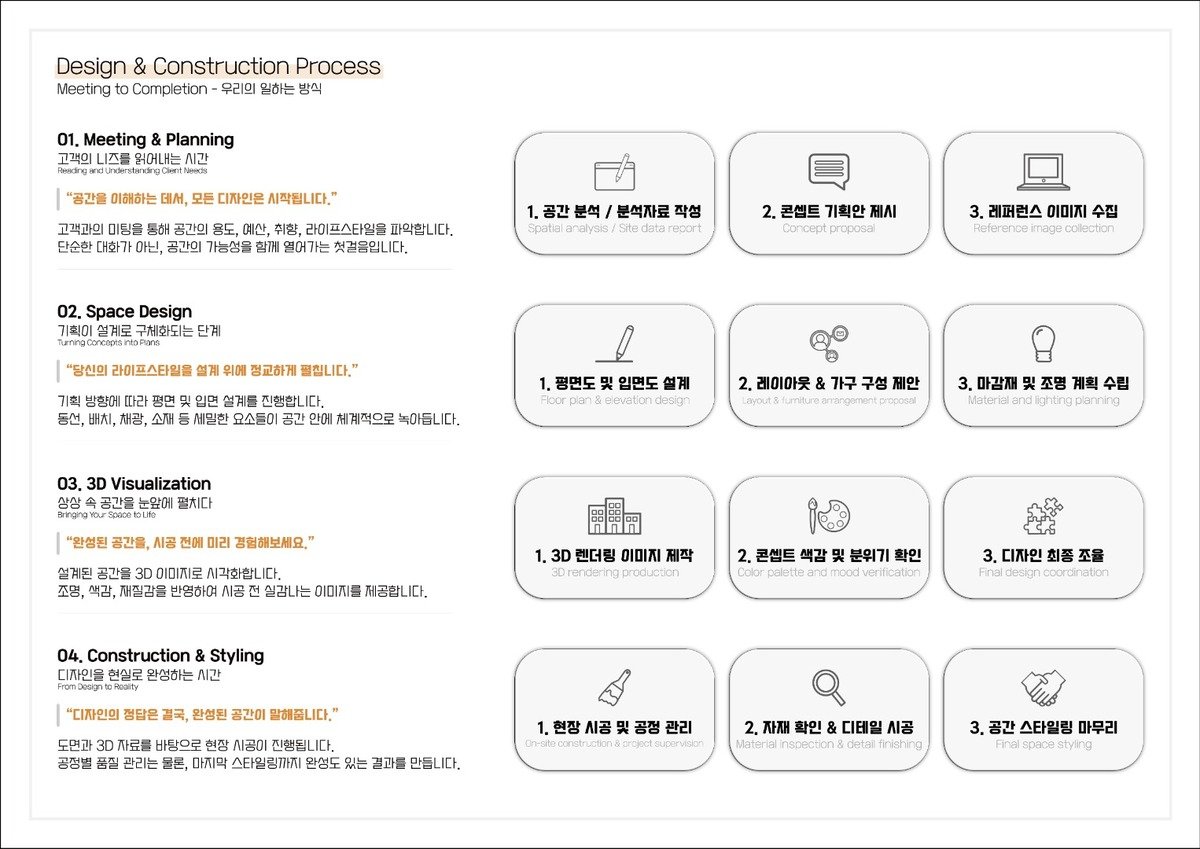1200x849 pixels.
Task: Click the Material and lighting planning caption
Action: pyautogui.click(x=1043, y=400)
